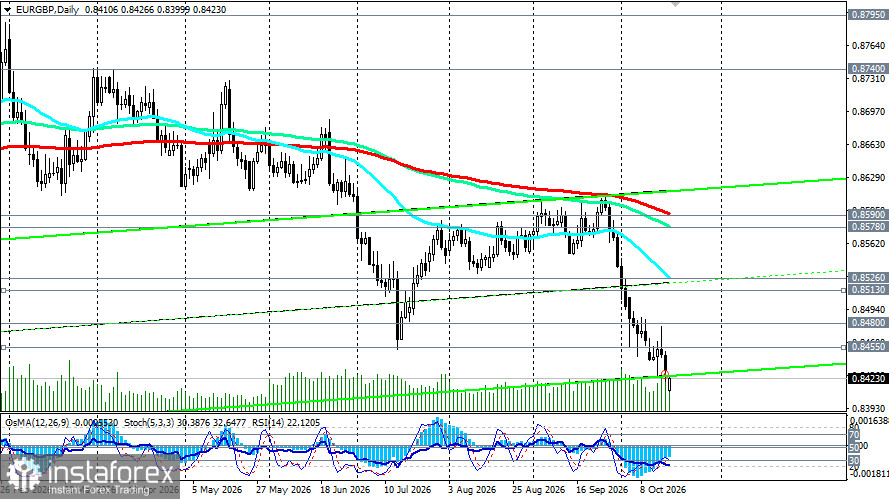The height and width of the screenshot is (499, 889).
Task: Click the 70 level on indicator scale
Action: pos(853,435)
